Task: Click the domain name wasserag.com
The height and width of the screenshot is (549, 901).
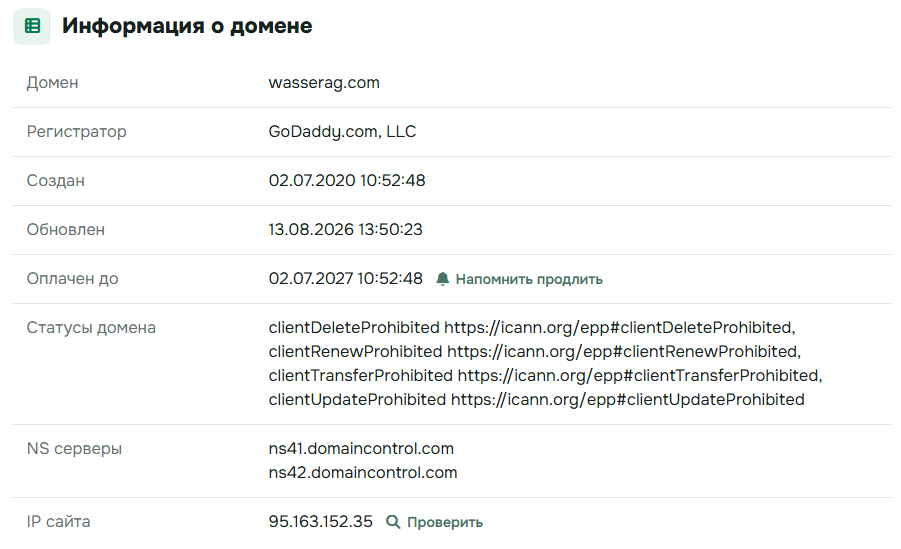Action: (x=324, y=82)
